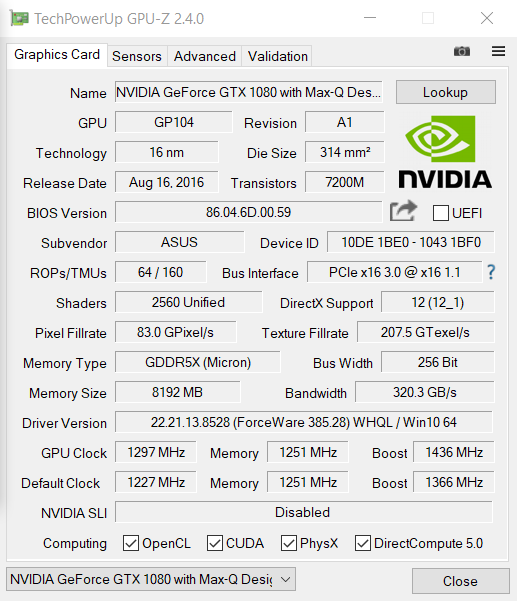Click the BIOS Version field
The height and width of the screenshot is (601, 517).
tap(248, 212)
